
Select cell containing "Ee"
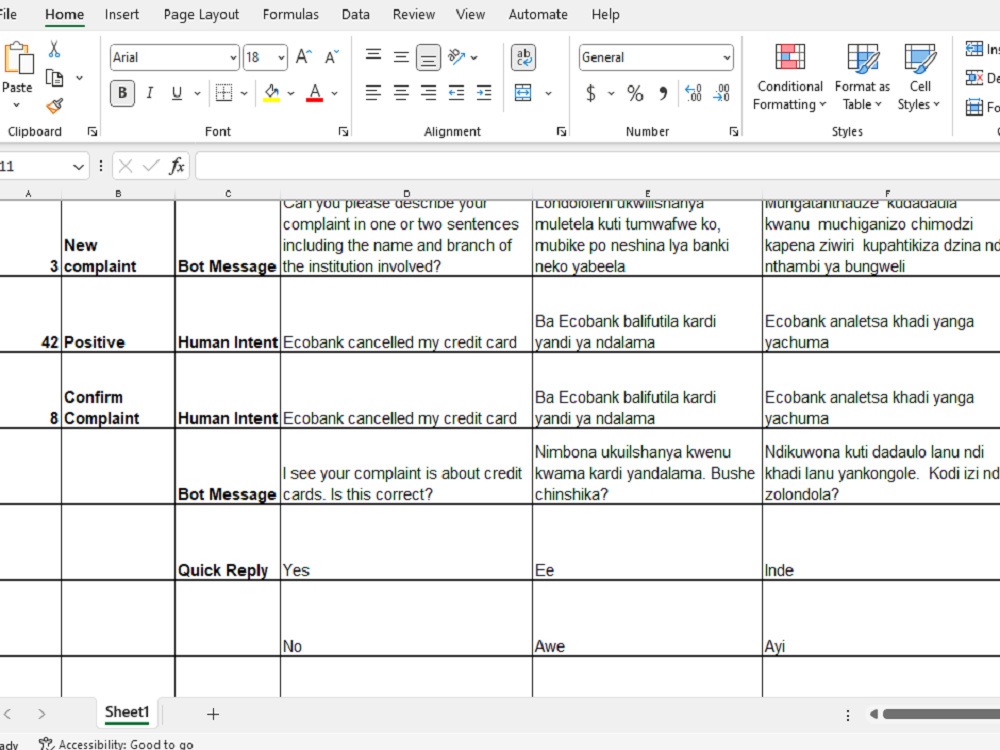[x=647, y=542]
